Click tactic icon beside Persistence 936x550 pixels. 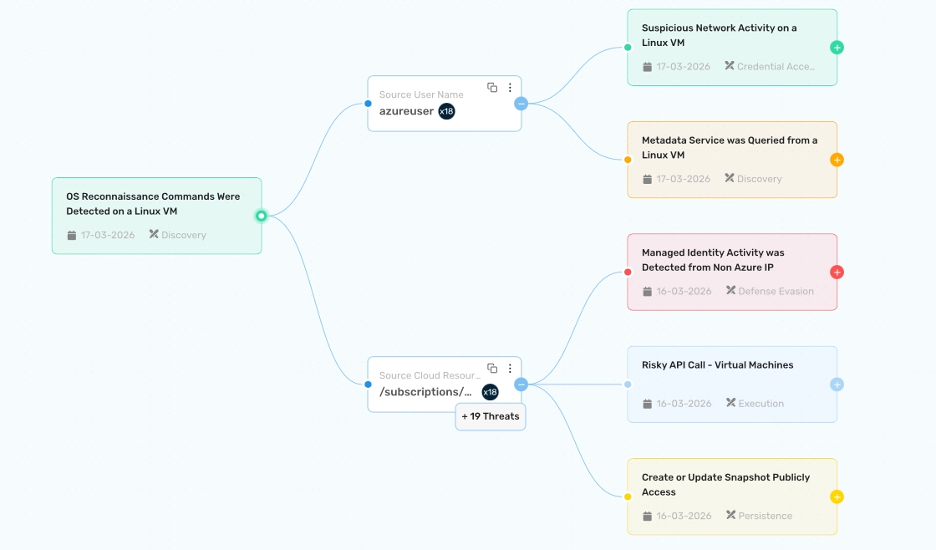pyautogui.click(x=731, y=515)
